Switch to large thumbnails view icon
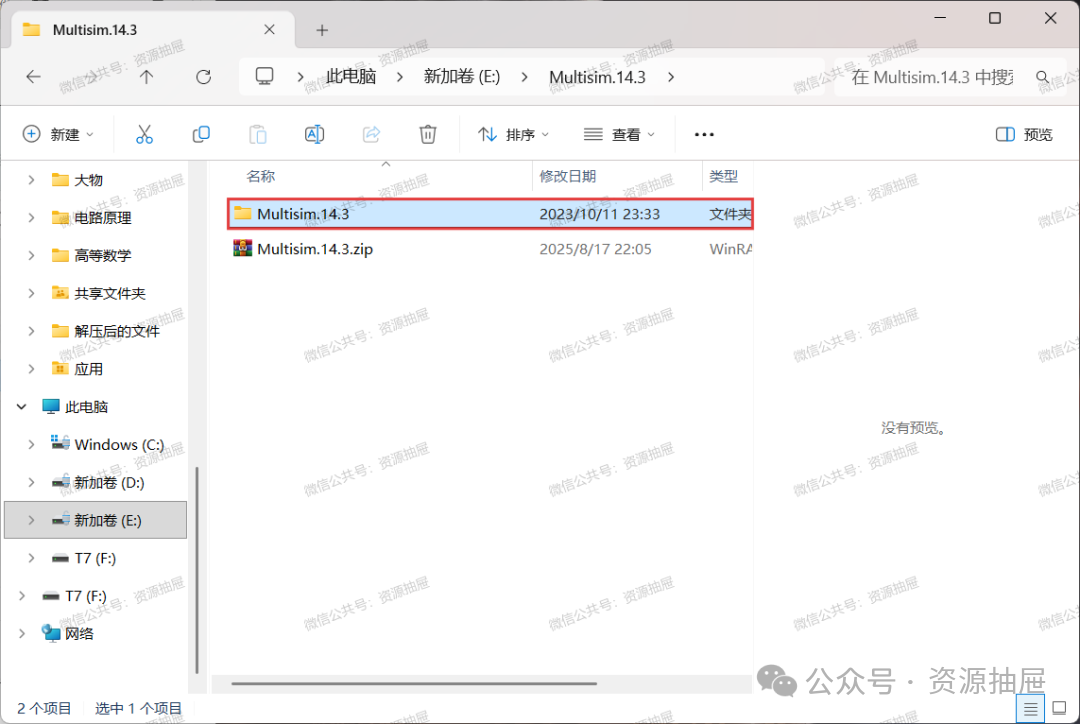Viewport: 1080px width, 724px height. pos(1059,708)
